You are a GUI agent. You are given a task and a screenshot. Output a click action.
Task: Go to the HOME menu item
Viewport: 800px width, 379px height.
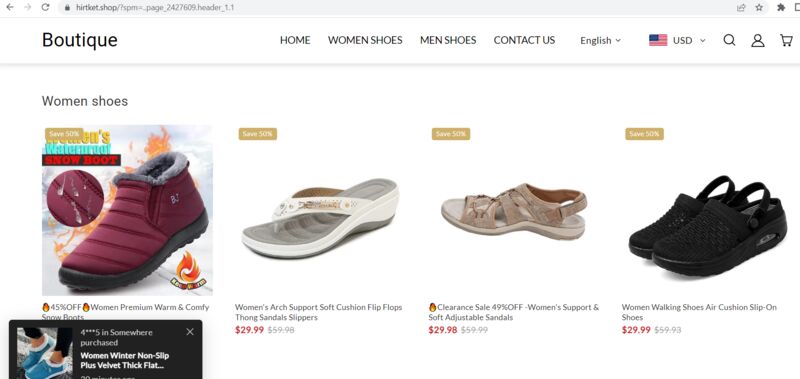295,40
